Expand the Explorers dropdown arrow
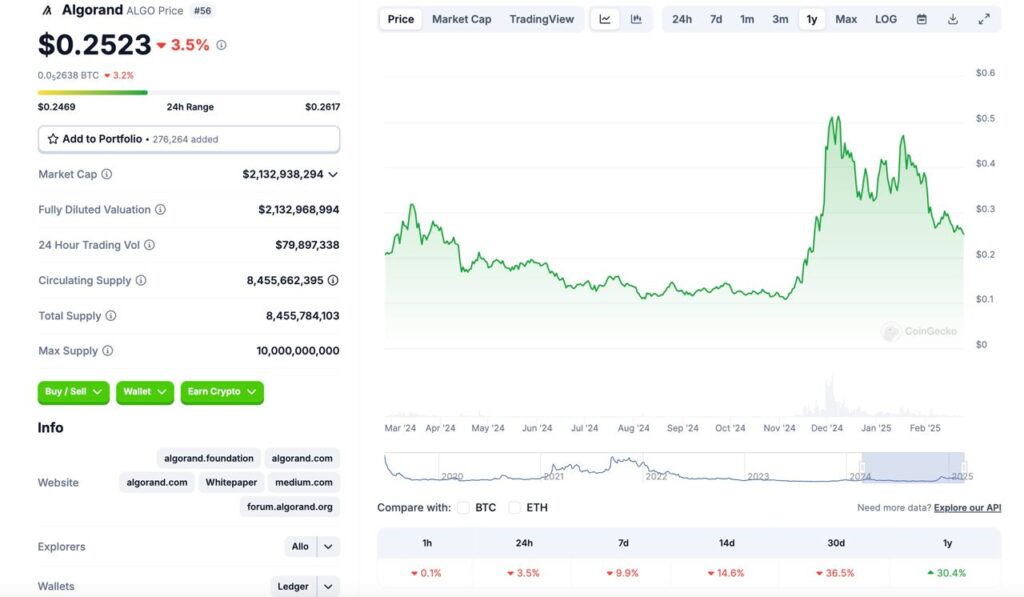 point(328,547)
